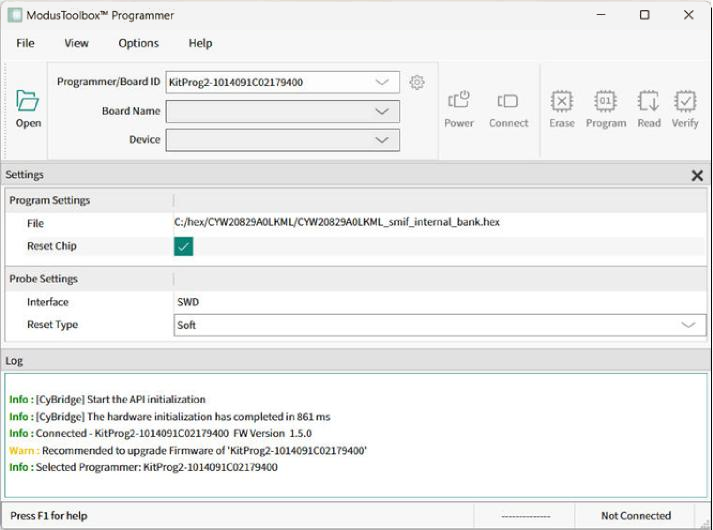
Task: Open the File menu
Action: (25, 43)
